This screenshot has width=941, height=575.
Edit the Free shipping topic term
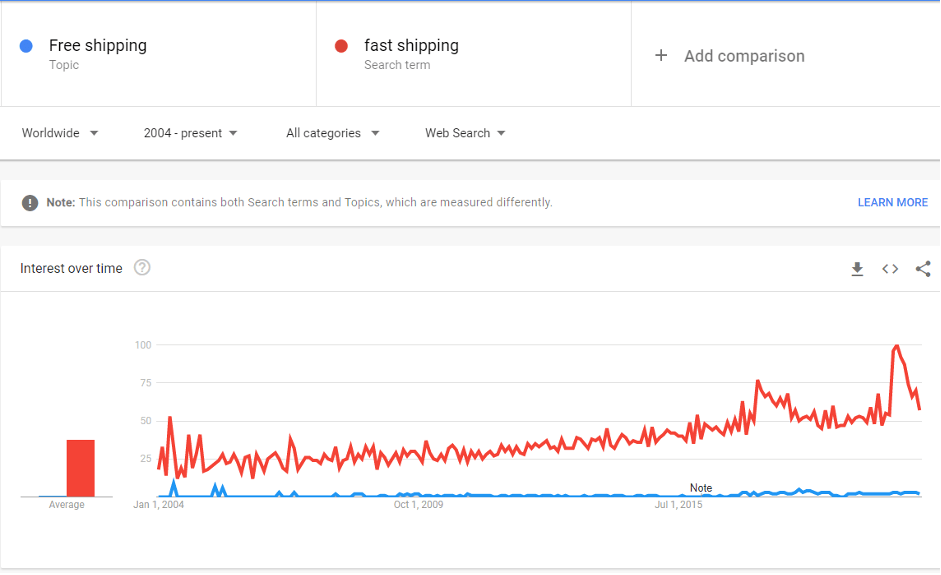[x=98, y=46]
